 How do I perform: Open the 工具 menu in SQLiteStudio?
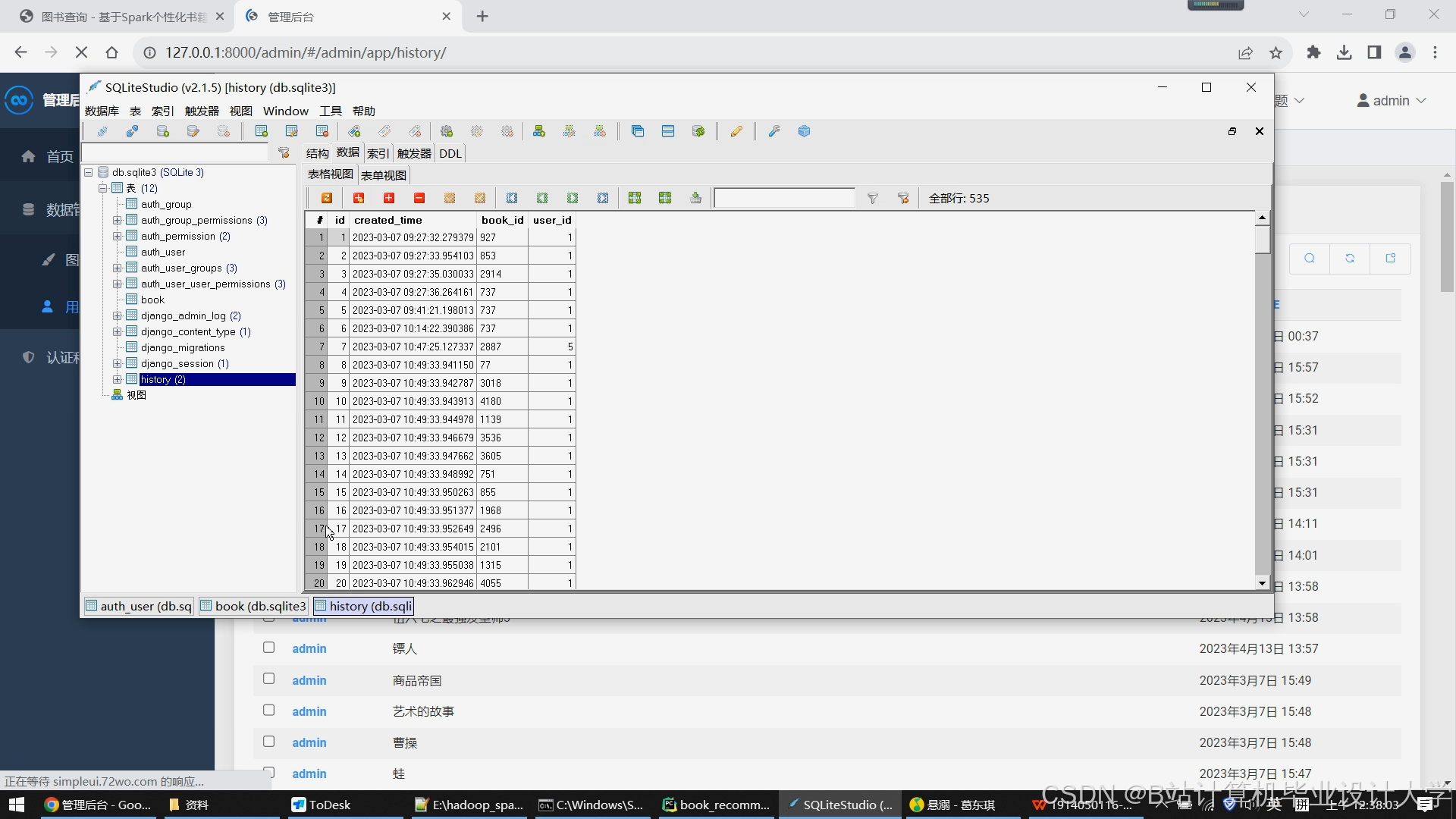click(329, 111)
